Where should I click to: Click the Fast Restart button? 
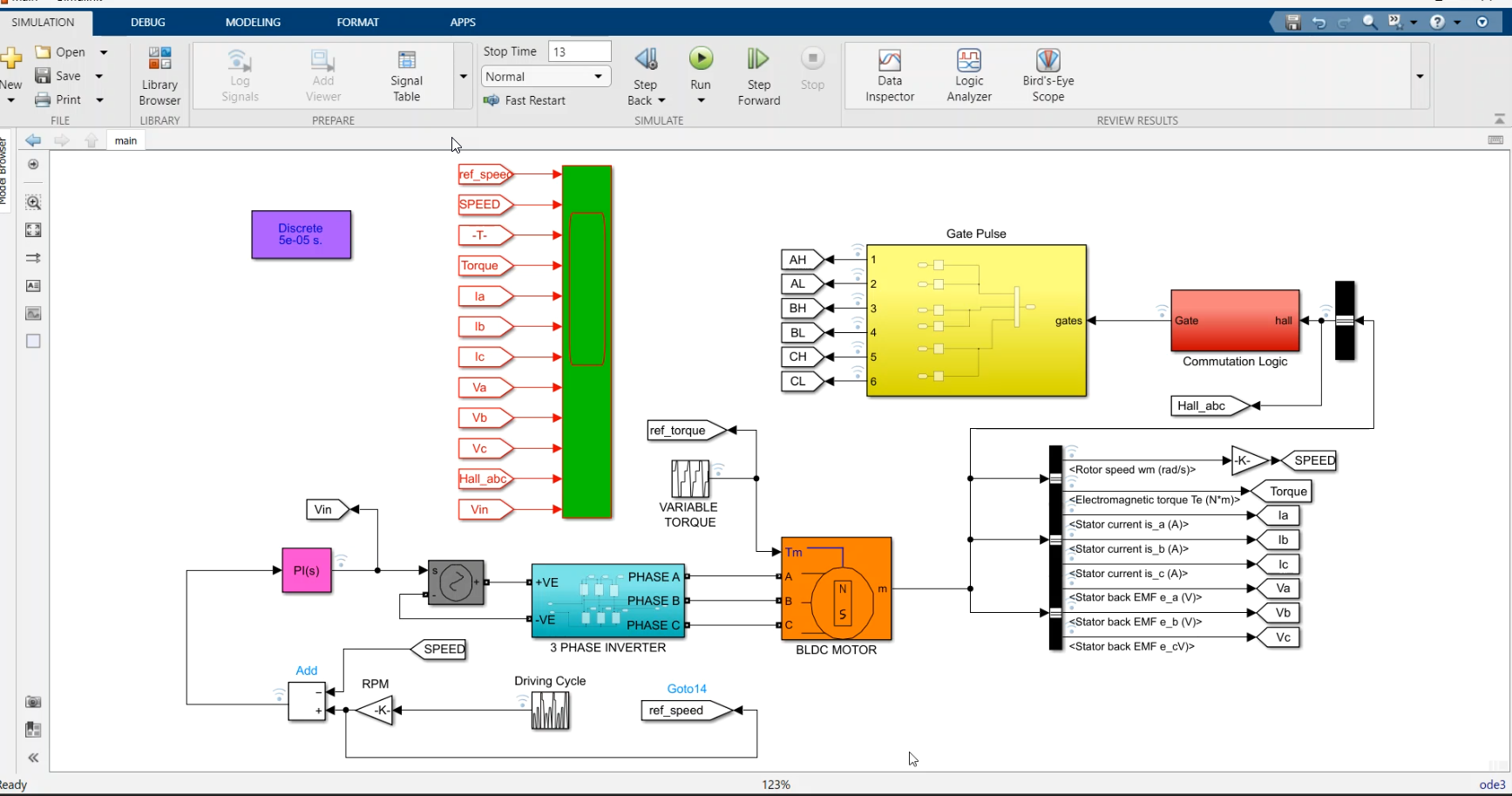[x=525, y=100]
